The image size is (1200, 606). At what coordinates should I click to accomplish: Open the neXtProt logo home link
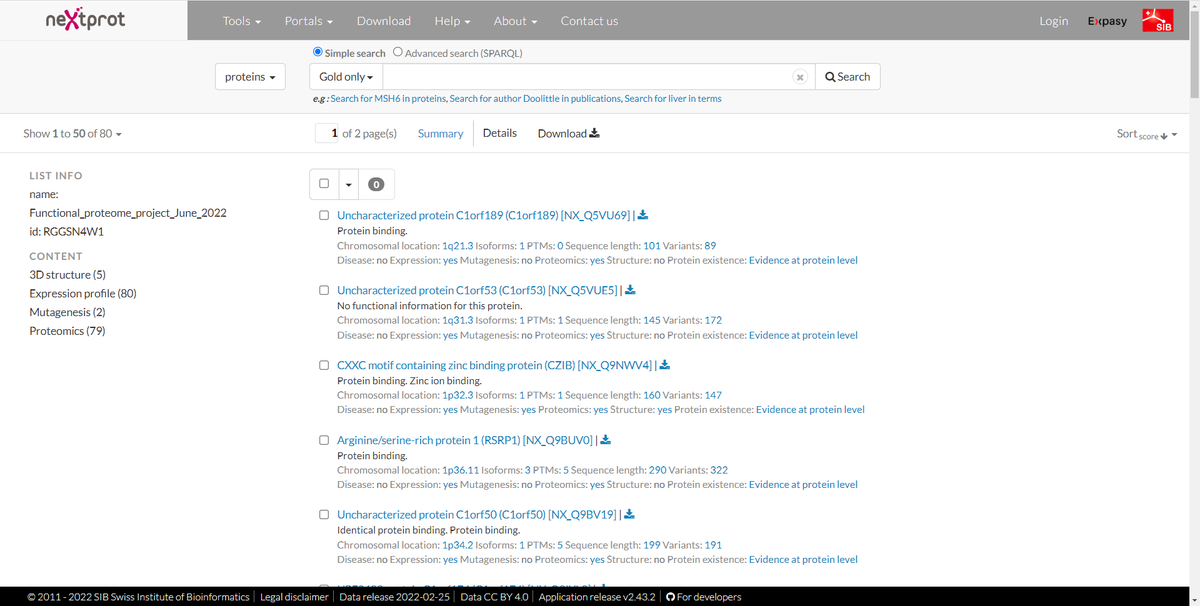[85, 20]
